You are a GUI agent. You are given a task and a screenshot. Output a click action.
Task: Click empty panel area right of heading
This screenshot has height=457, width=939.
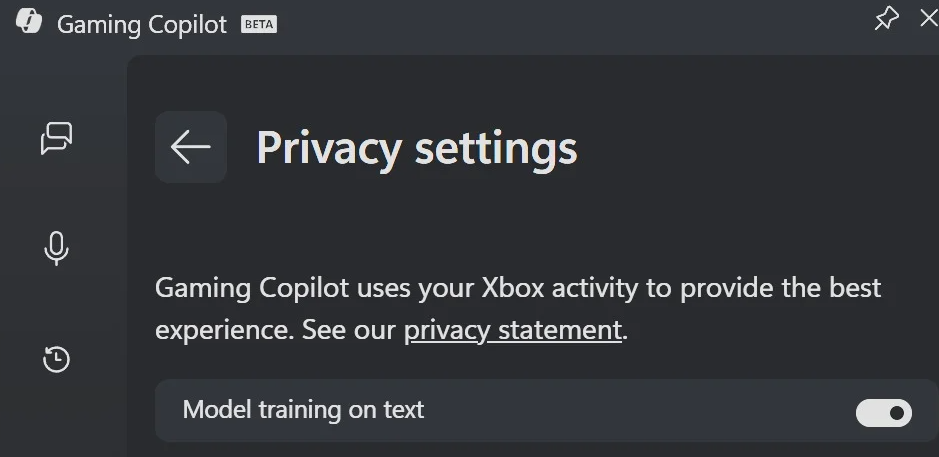coord(760,148)
